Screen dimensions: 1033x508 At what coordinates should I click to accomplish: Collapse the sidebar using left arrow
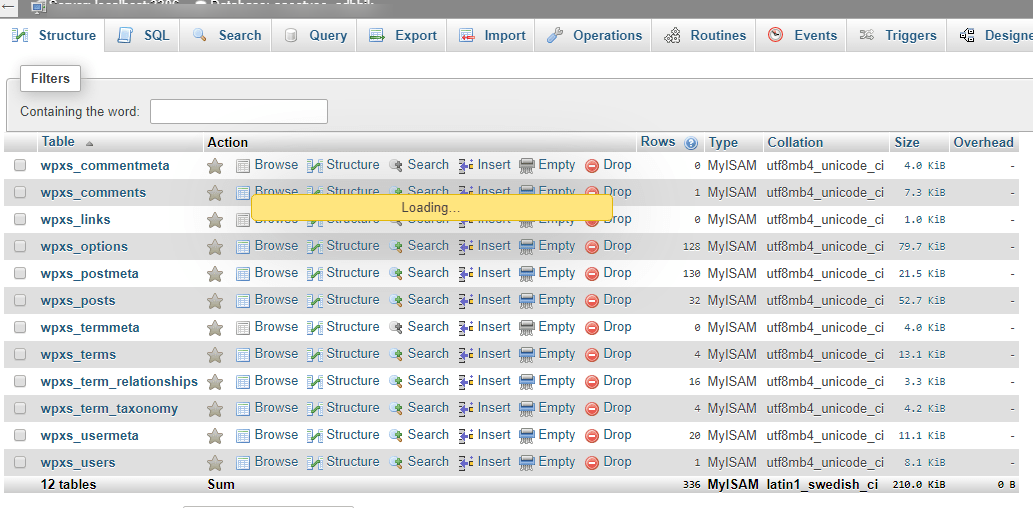coord(9,6)
